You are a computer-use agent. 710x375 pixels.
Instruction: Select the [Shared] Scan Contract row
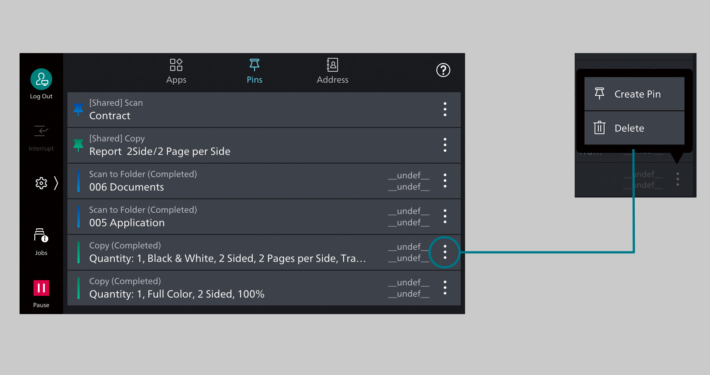point(264,110)
